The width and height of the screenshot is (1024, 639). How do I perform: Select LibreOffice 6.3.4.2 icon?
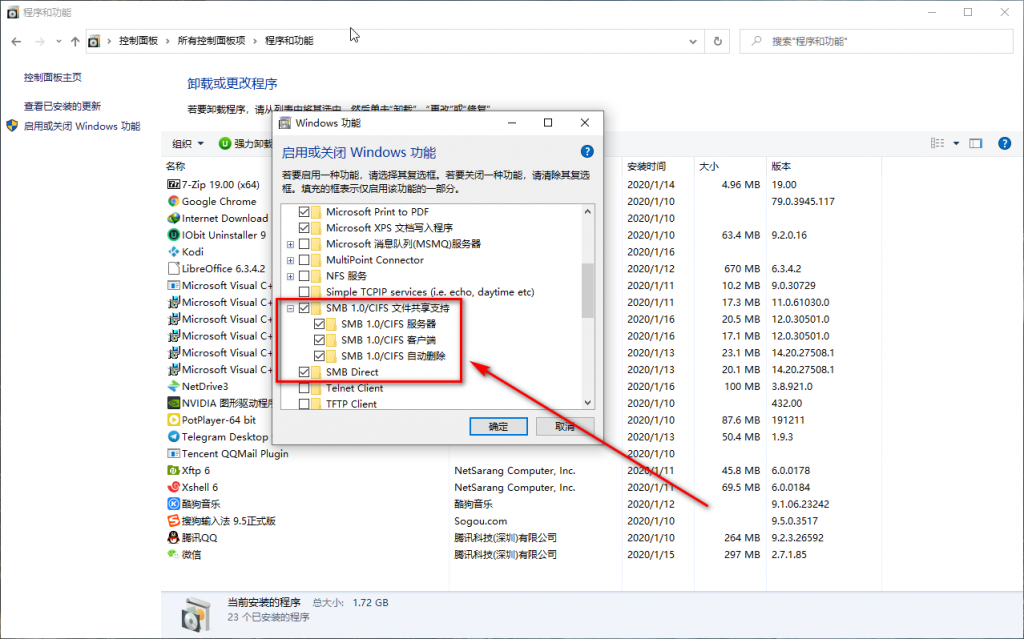(x=173, y=269)
